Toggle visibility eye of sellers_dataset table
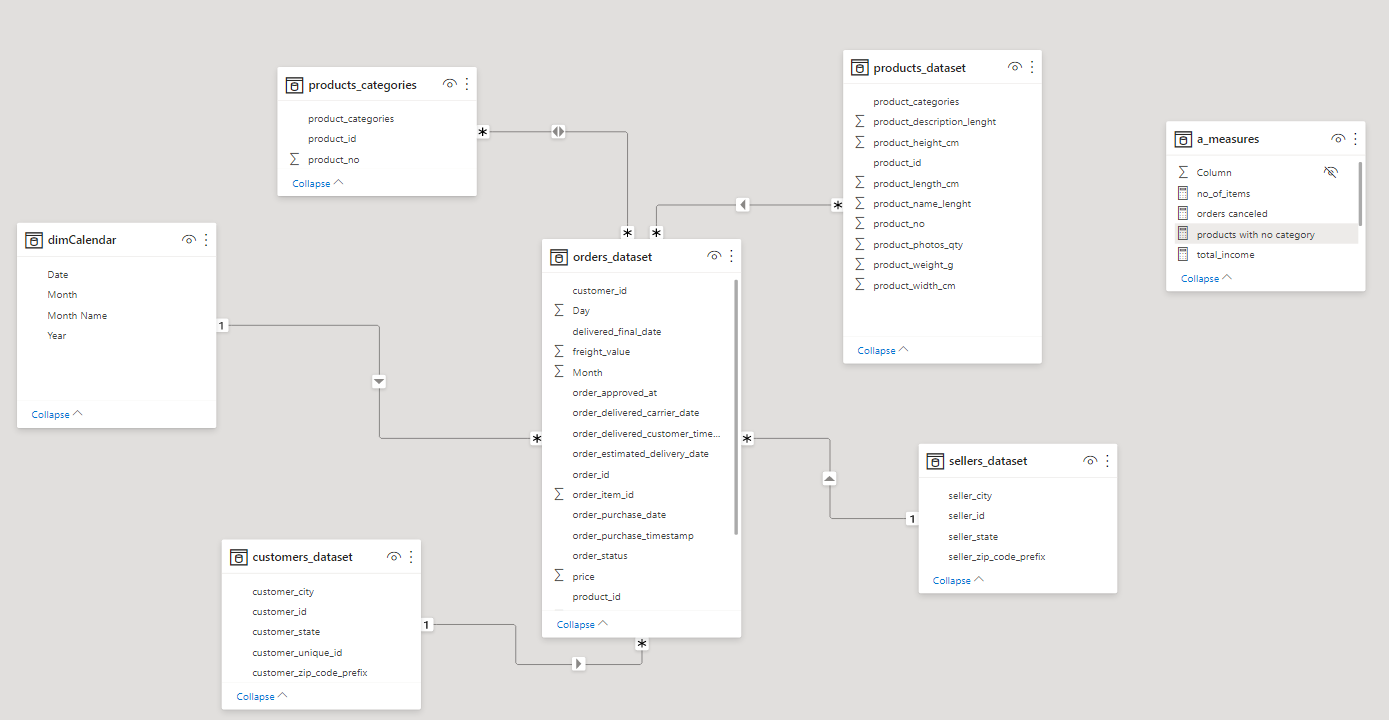This screenshot has height=720, width=1389. [x=1090, y=461]
